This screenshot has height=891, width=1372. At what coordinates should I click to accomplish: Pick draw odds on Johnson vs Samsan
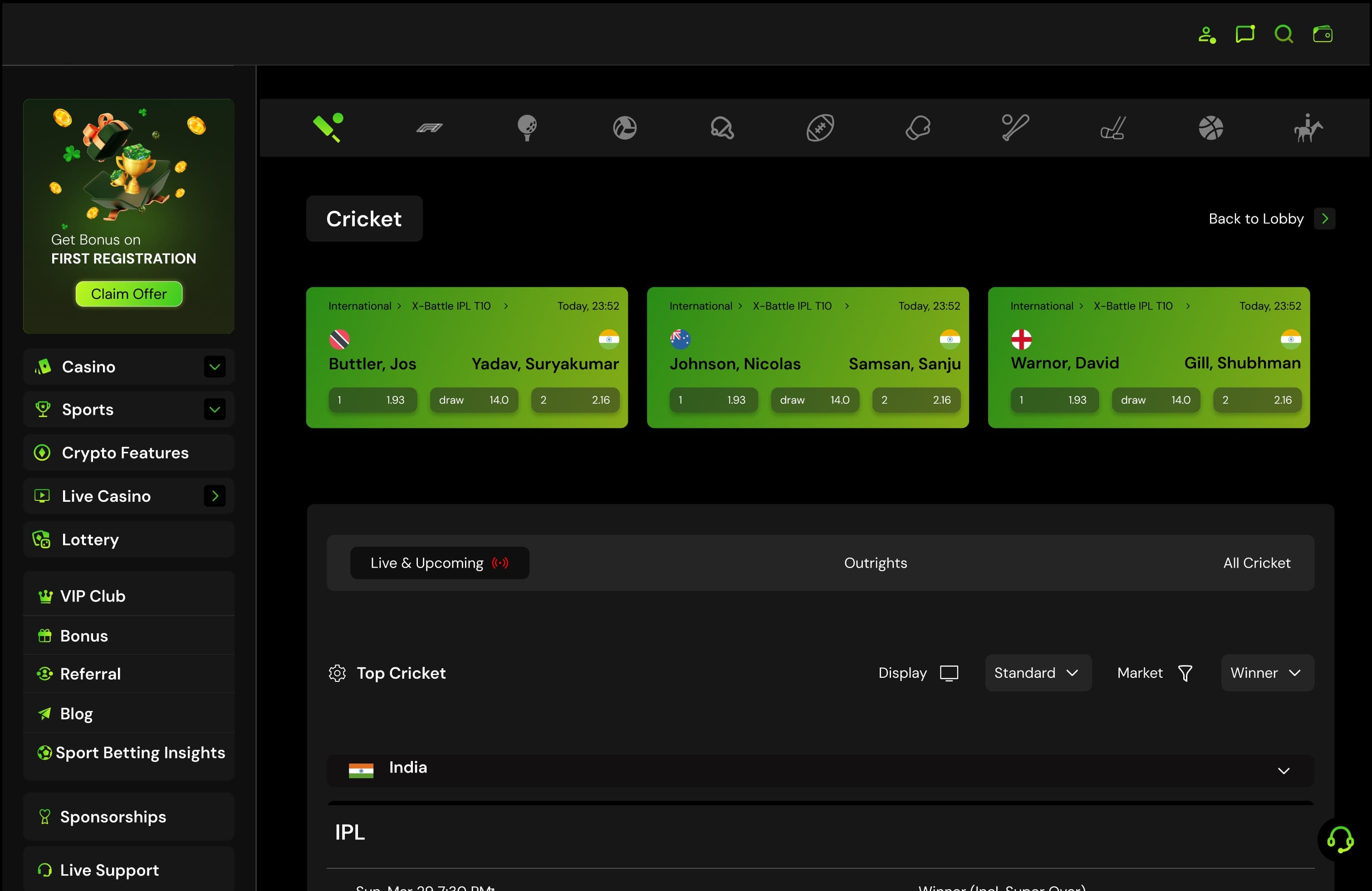click(x=814, y=399)
